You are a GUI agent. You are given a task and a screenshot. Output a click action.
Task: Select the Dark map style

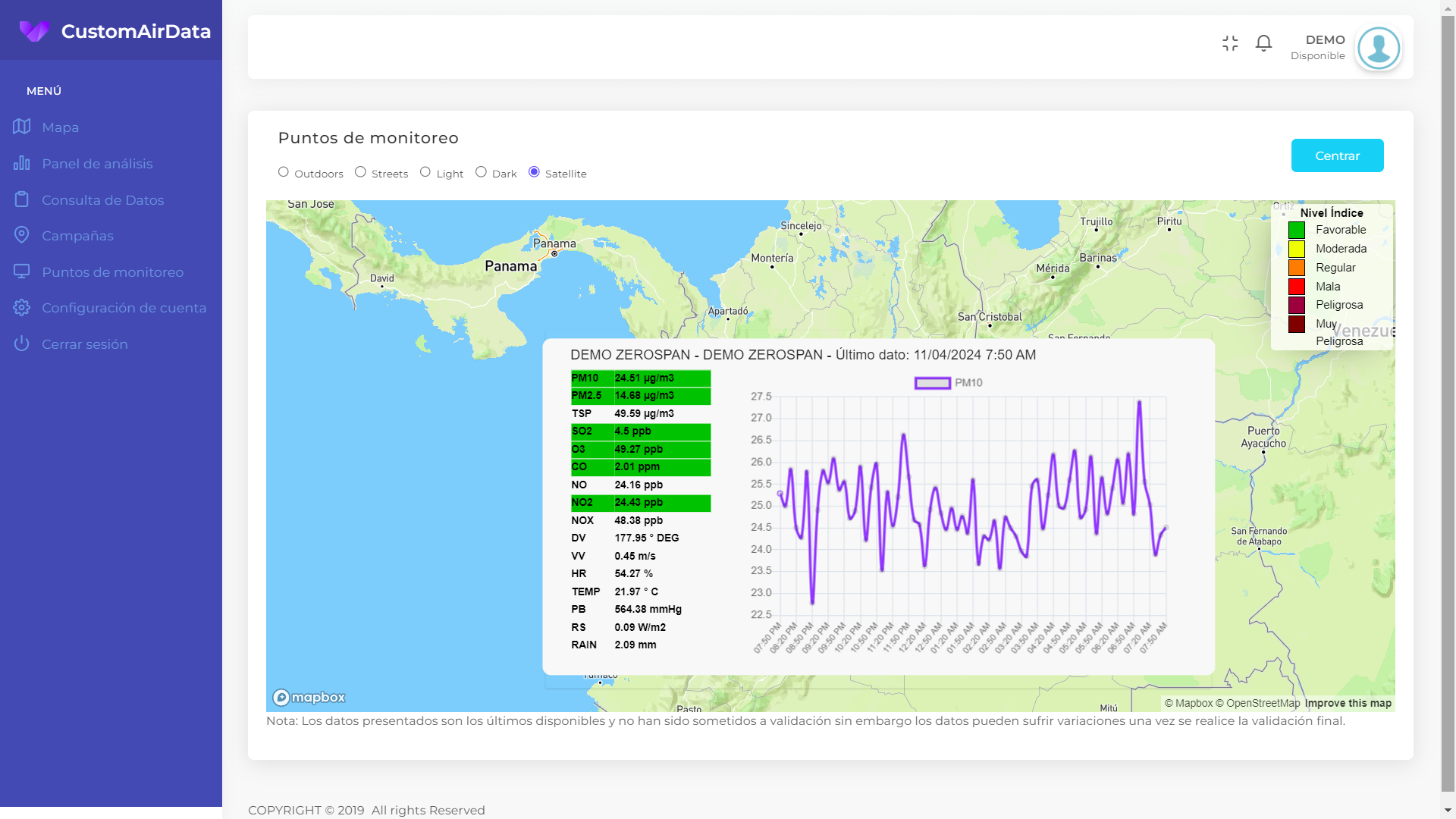coord(481,172)
